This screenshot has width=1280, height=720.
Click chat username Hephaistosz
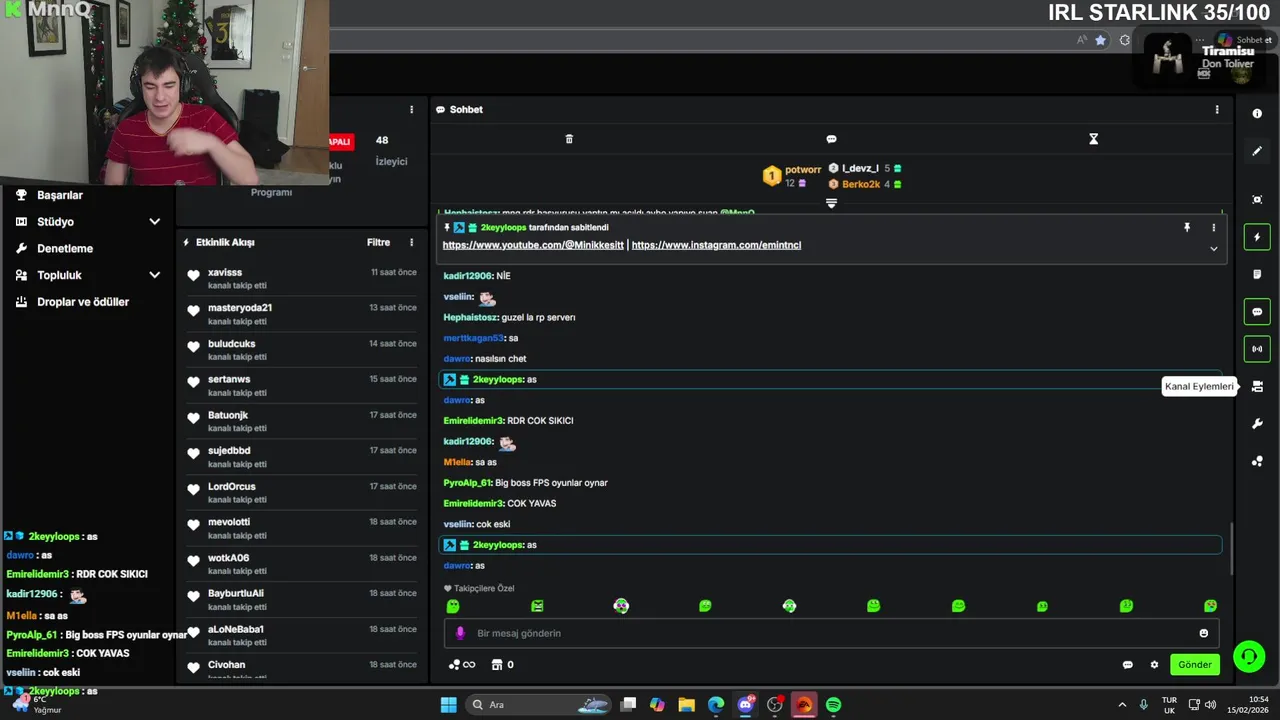471,317
